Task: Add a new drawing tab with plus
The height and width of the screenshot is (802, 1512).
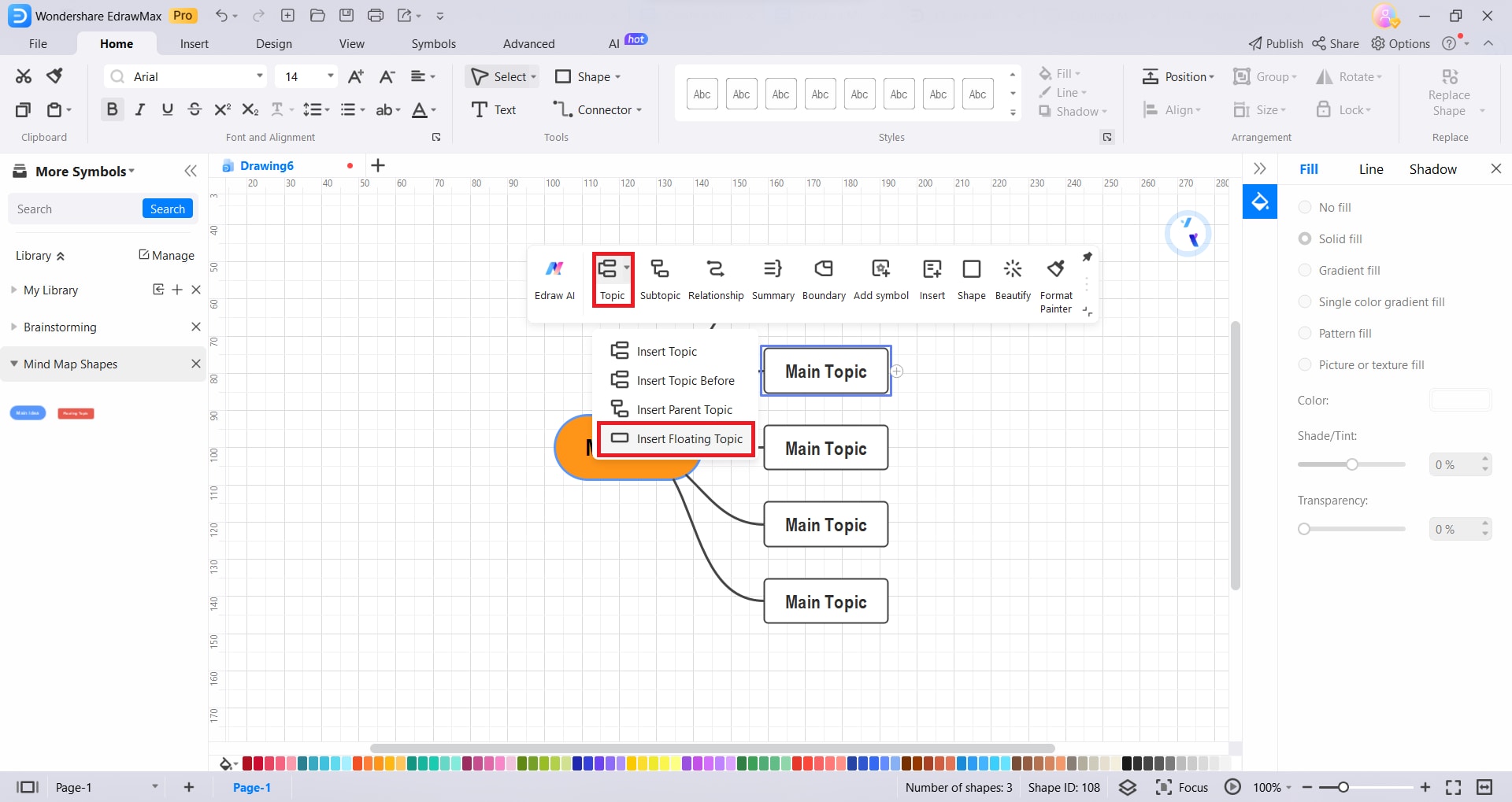Action: [378, 165]
